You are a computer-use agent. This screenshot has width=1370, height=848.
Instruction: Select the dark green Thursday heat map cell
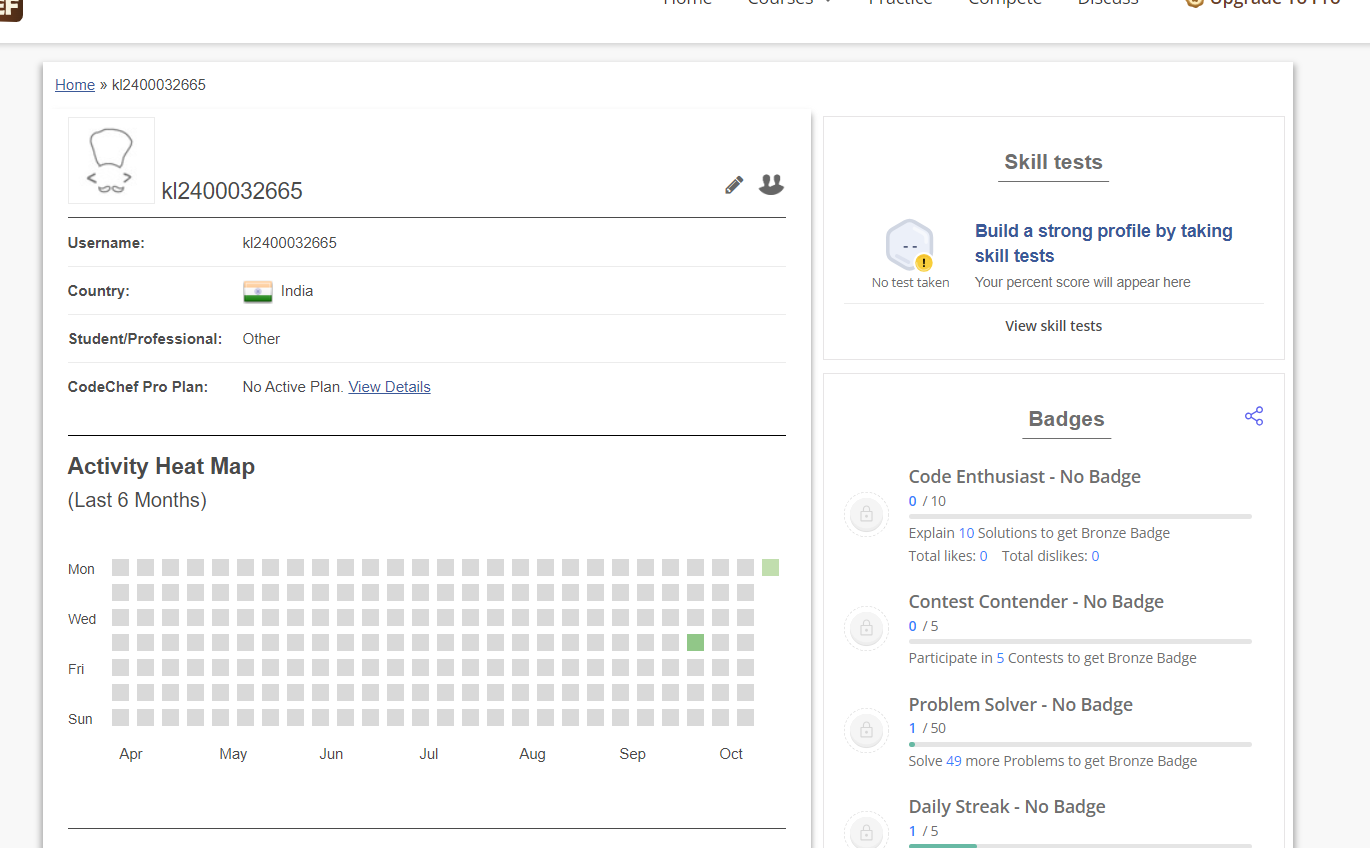(695, 642)
